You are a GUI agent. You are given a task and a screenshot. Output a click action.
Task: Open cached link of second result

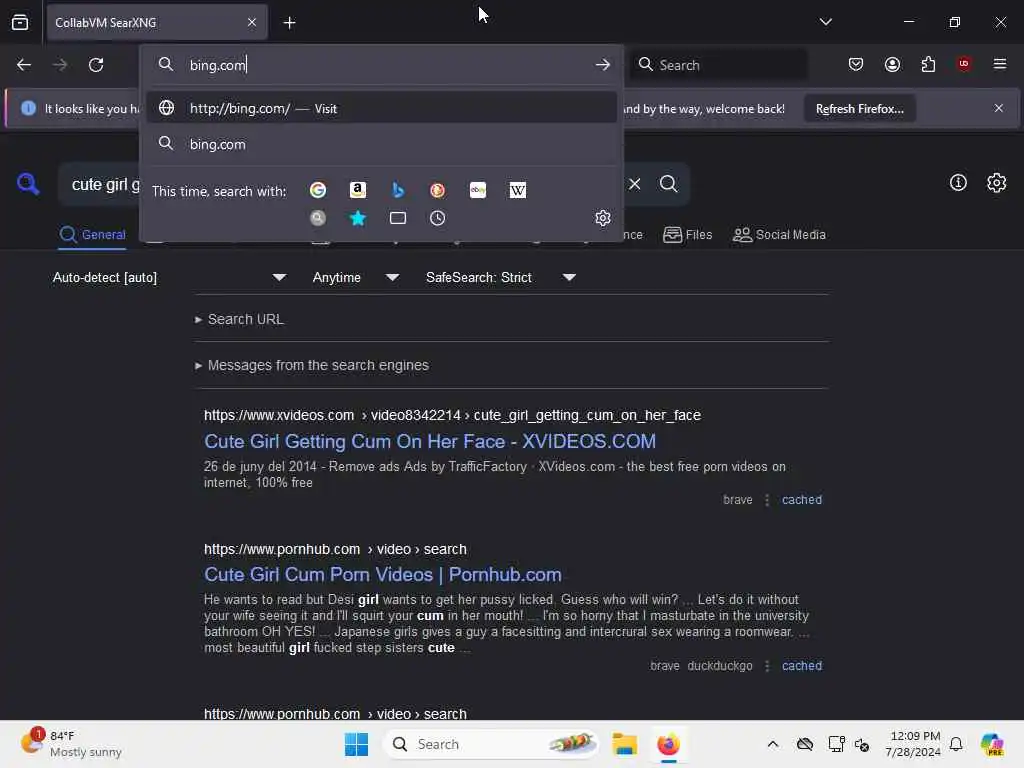pyautogui.click(x=801, y=666)
